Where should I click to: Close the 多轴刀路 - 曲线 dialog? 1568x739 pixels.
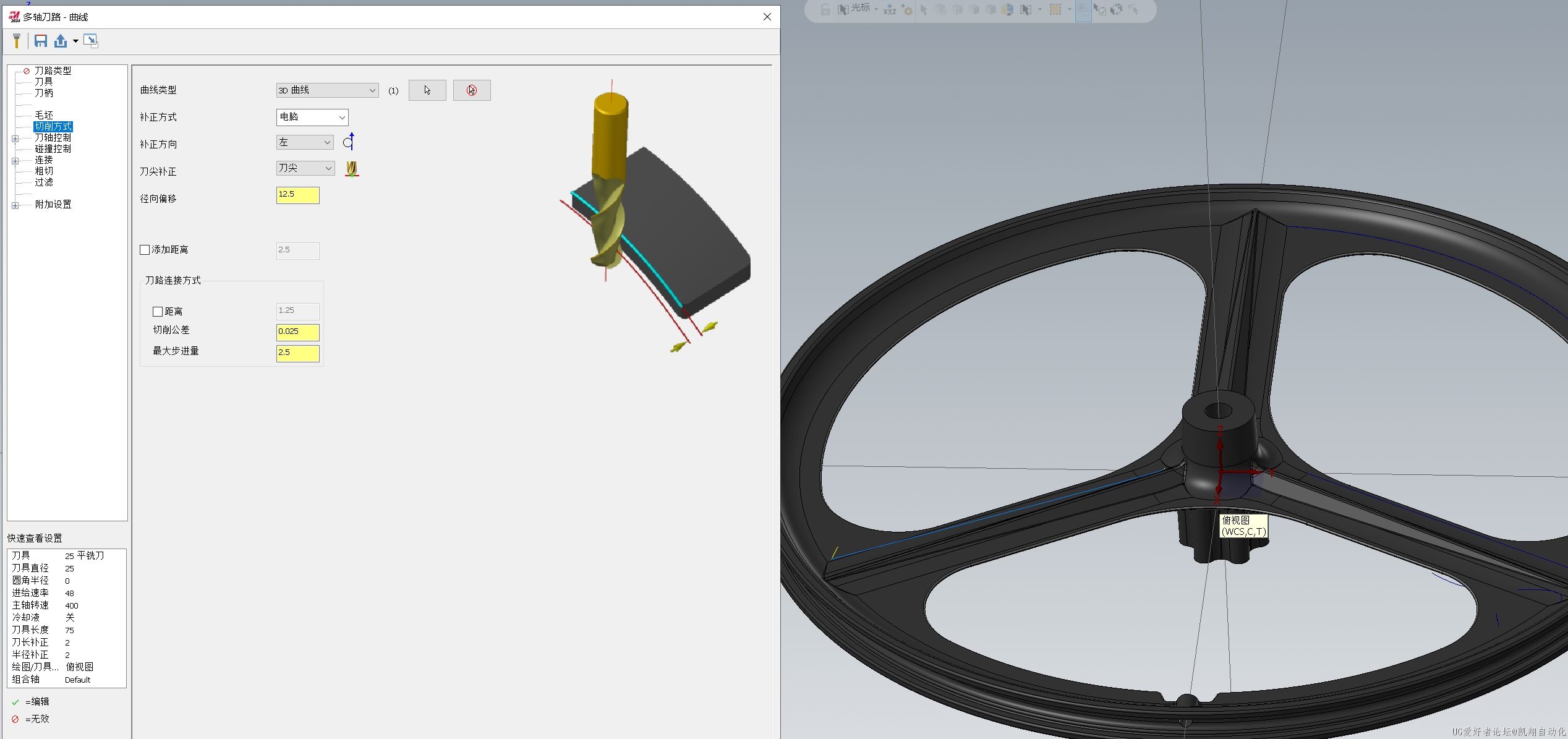coord(767,17)
